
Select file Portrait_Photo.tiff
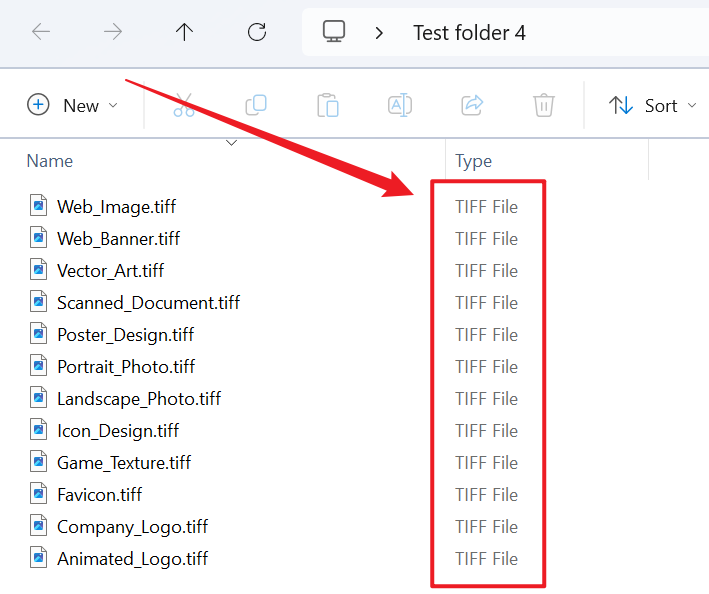[126, 367]
